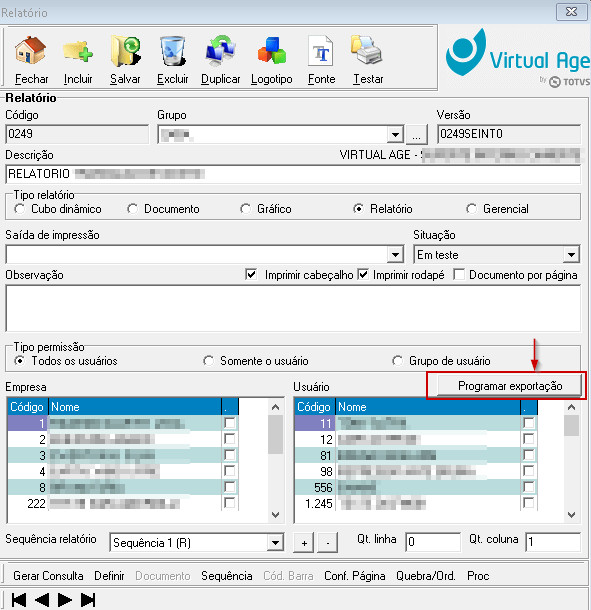Click Definir in bottom menu
591x610 pixels.
pyautogui.click(x=109, y=576)
